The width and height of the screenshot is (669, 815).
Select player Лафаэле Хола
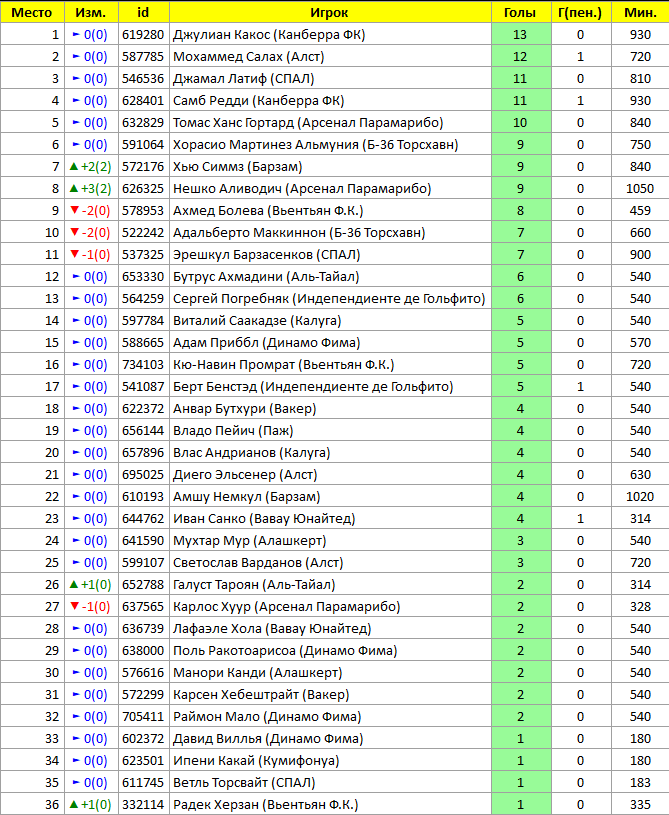(x=272, y=629)
